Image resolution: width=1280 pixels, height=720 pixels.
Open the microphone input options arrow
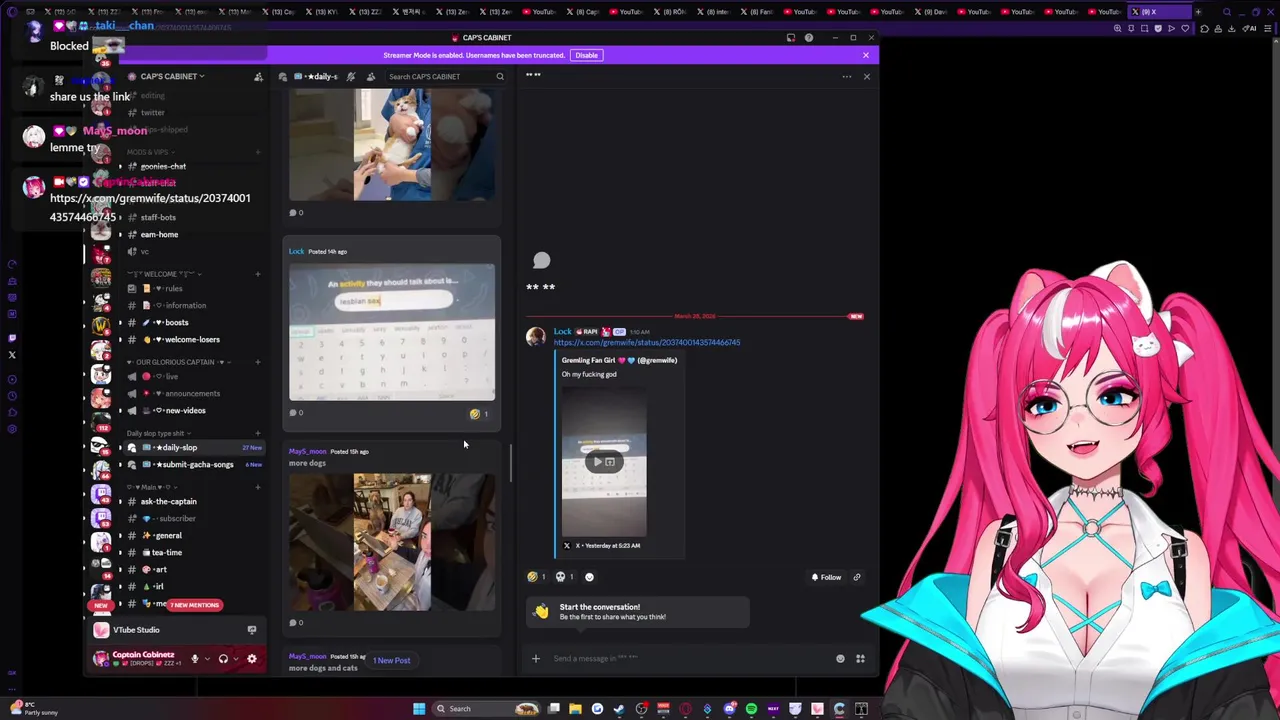tap(207, 659)
